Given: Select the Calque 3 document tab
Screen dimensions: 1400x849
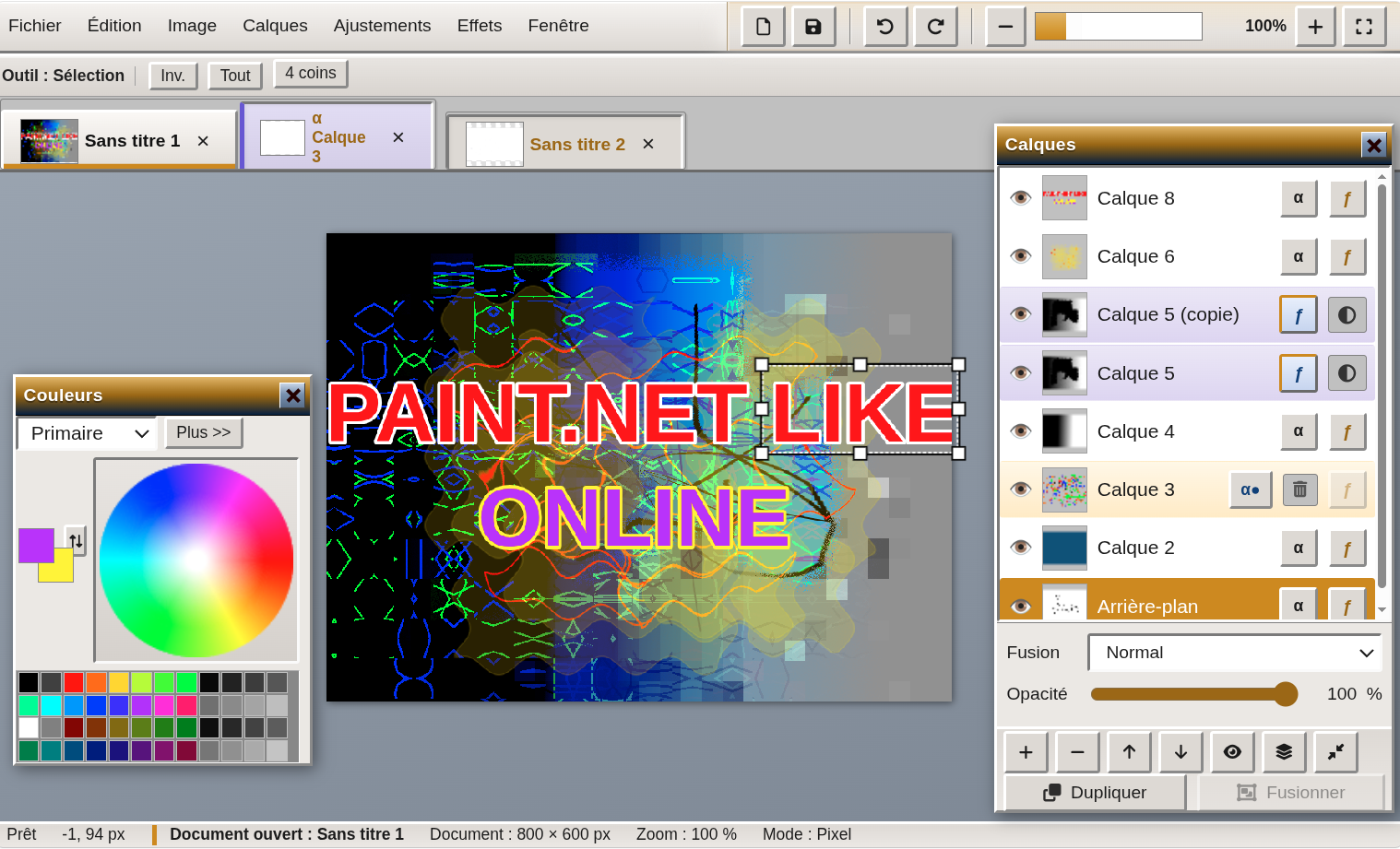Looking at the screenshot, I should (x=338, y=137).
